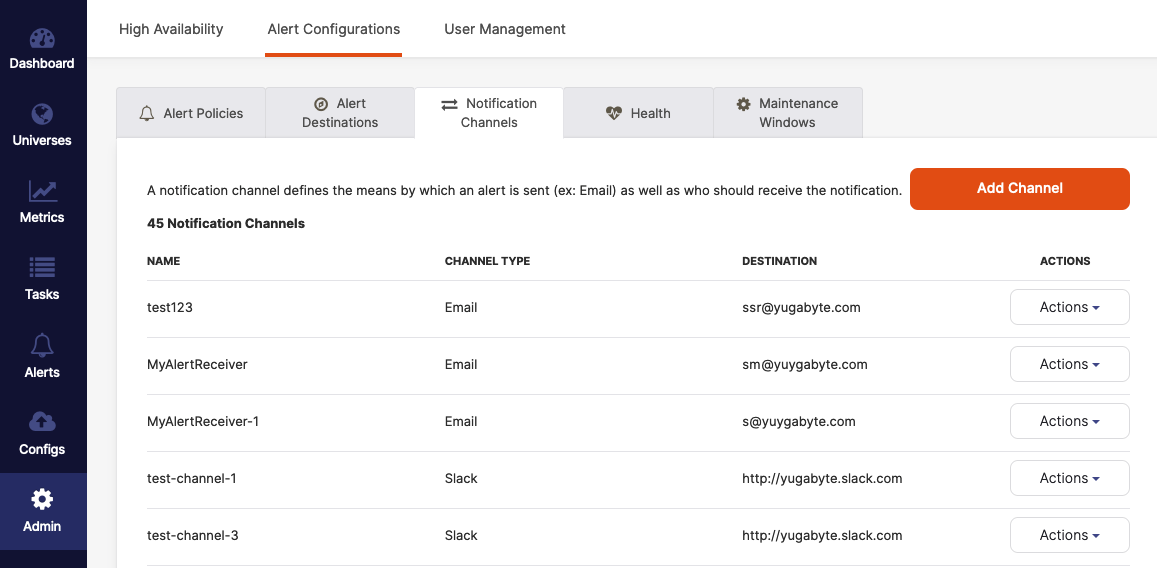Select the Notification Channels tab
Screen dimensions: 1158x580
(489, 113)
